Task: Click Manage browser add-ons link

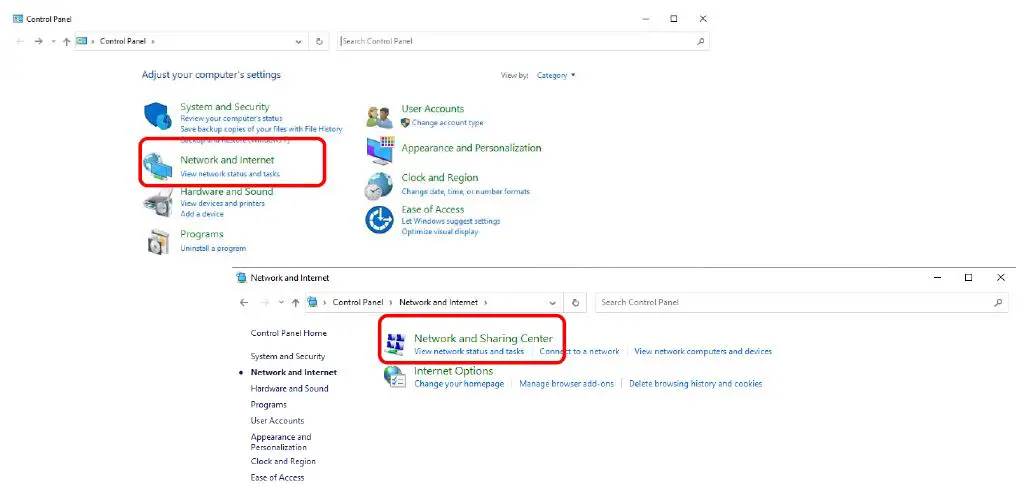Action: 567,384
